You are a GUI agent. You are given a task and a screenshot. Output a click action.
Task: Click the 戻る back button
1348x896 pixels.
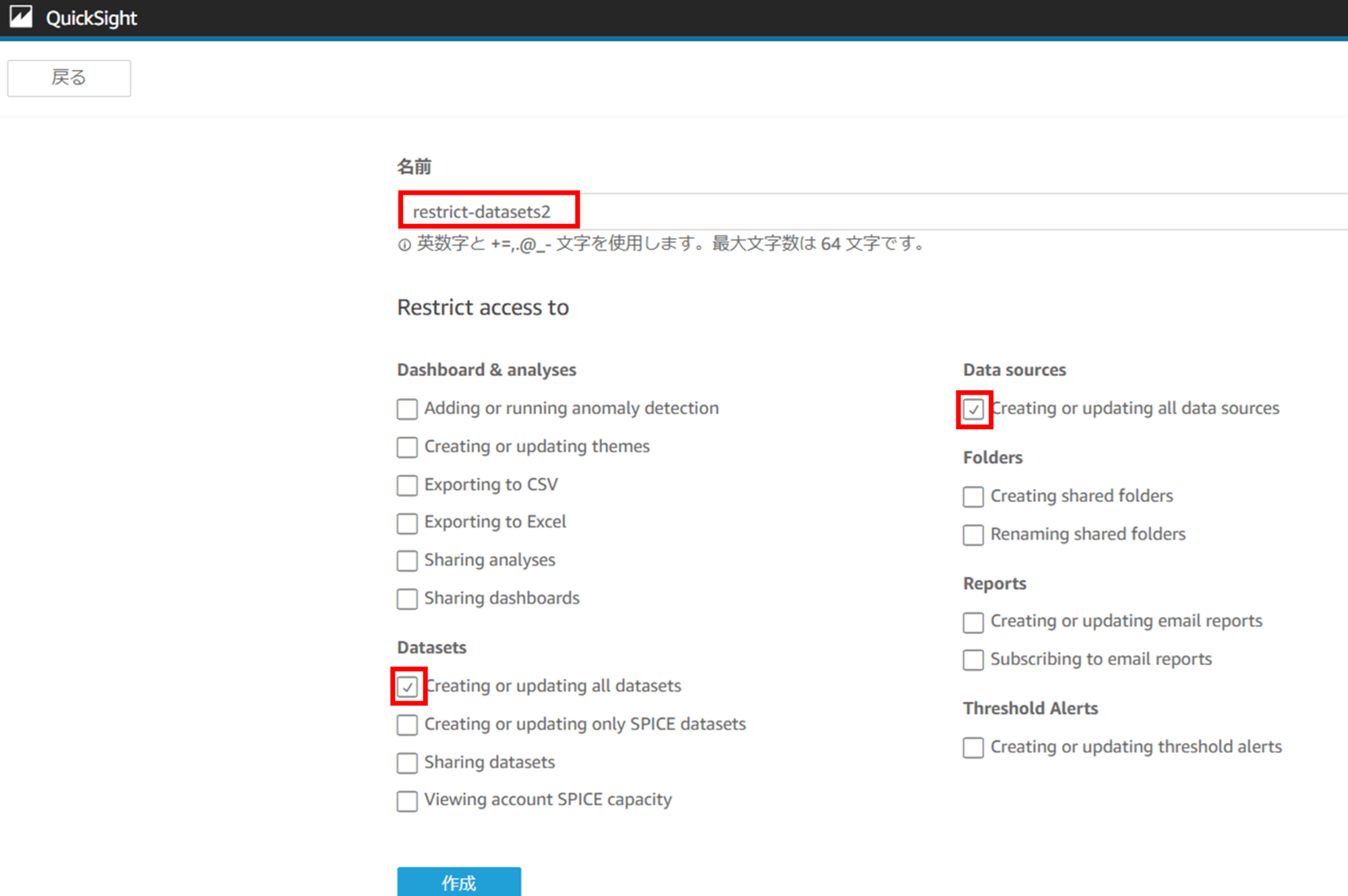pyautogui.click(x=69, y=78)
